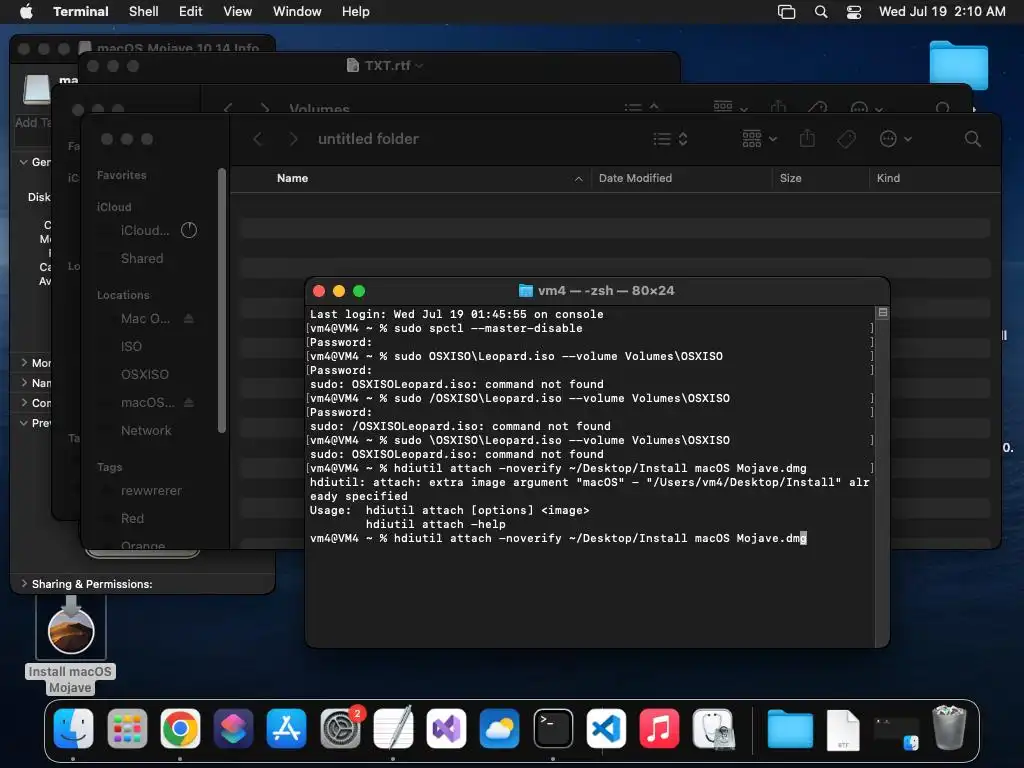Image resolution: width=1024 pixels, height=768 pixels.
Task: Open the action (ellipsis) dropdown menu
Action: [x=895, y=138]
